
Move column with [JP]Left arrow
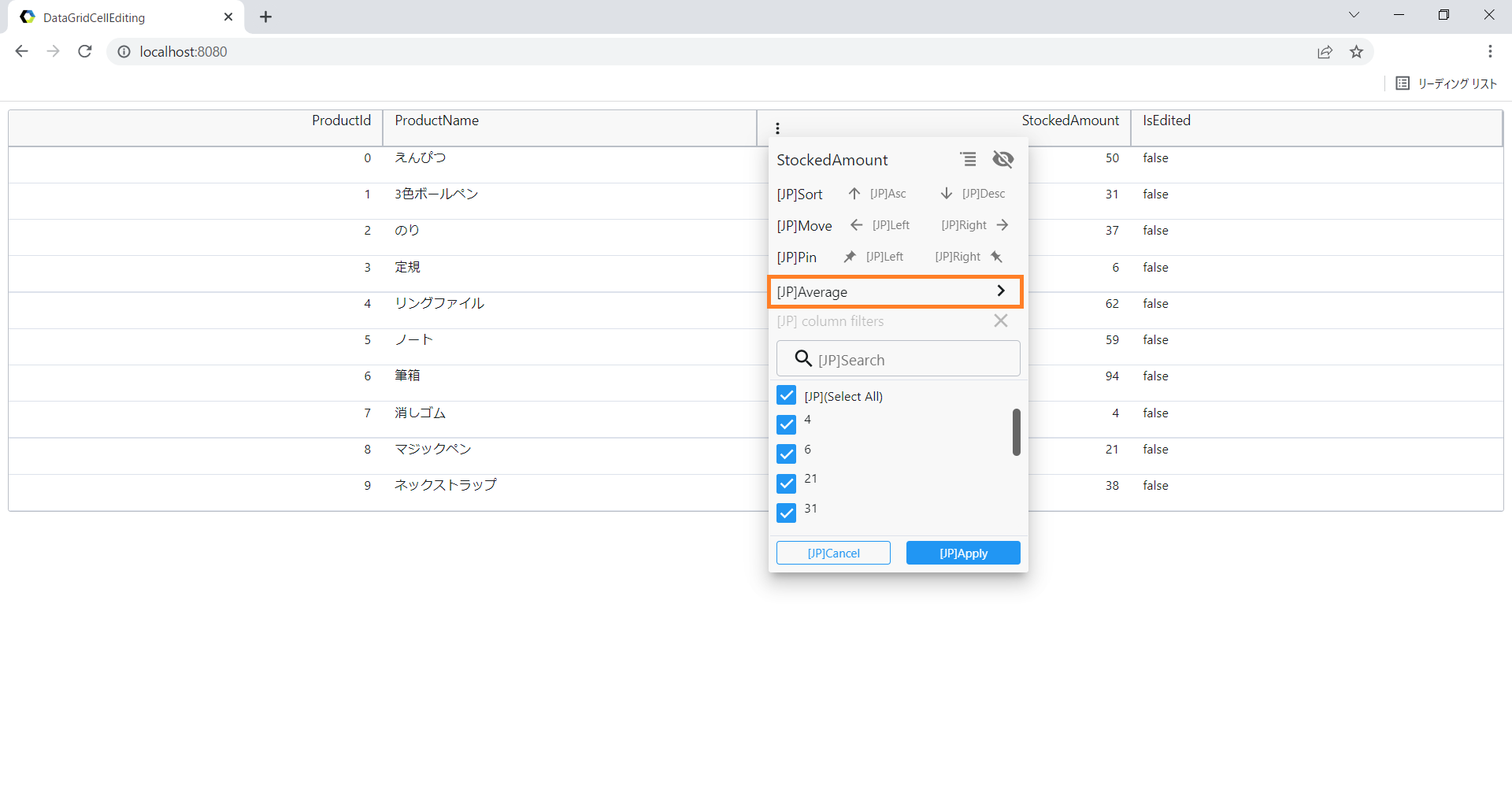click(880, 225)
